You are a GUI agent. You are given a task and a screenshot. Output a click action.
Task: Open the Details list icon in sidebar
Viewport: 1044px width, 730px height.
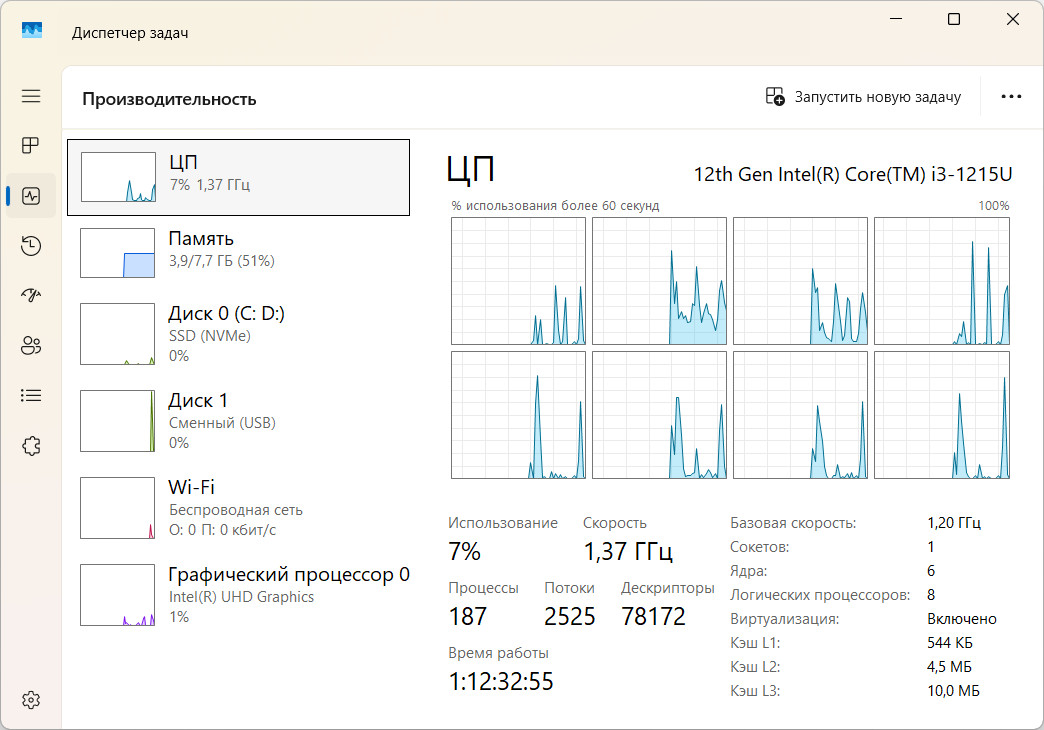pos(31,396)
